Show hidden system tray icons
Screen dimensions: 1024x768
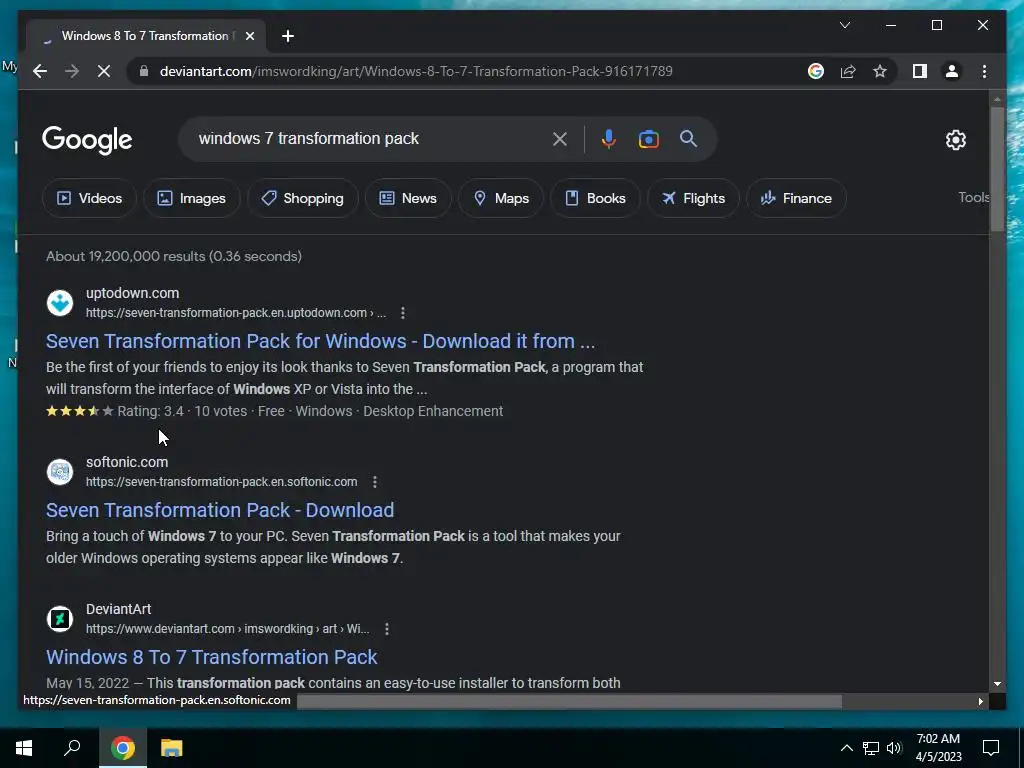[x=846, y=748]
